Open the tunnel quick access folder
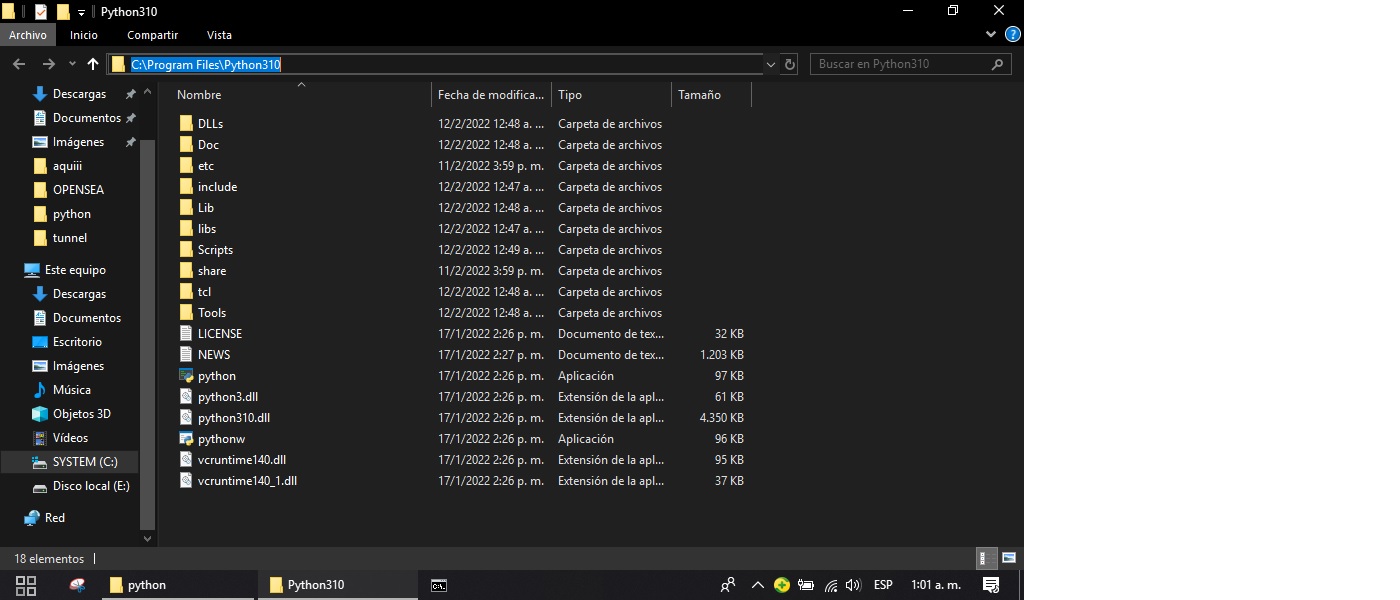Screen dimensions: 1400x600 click(x=70, y=238)
